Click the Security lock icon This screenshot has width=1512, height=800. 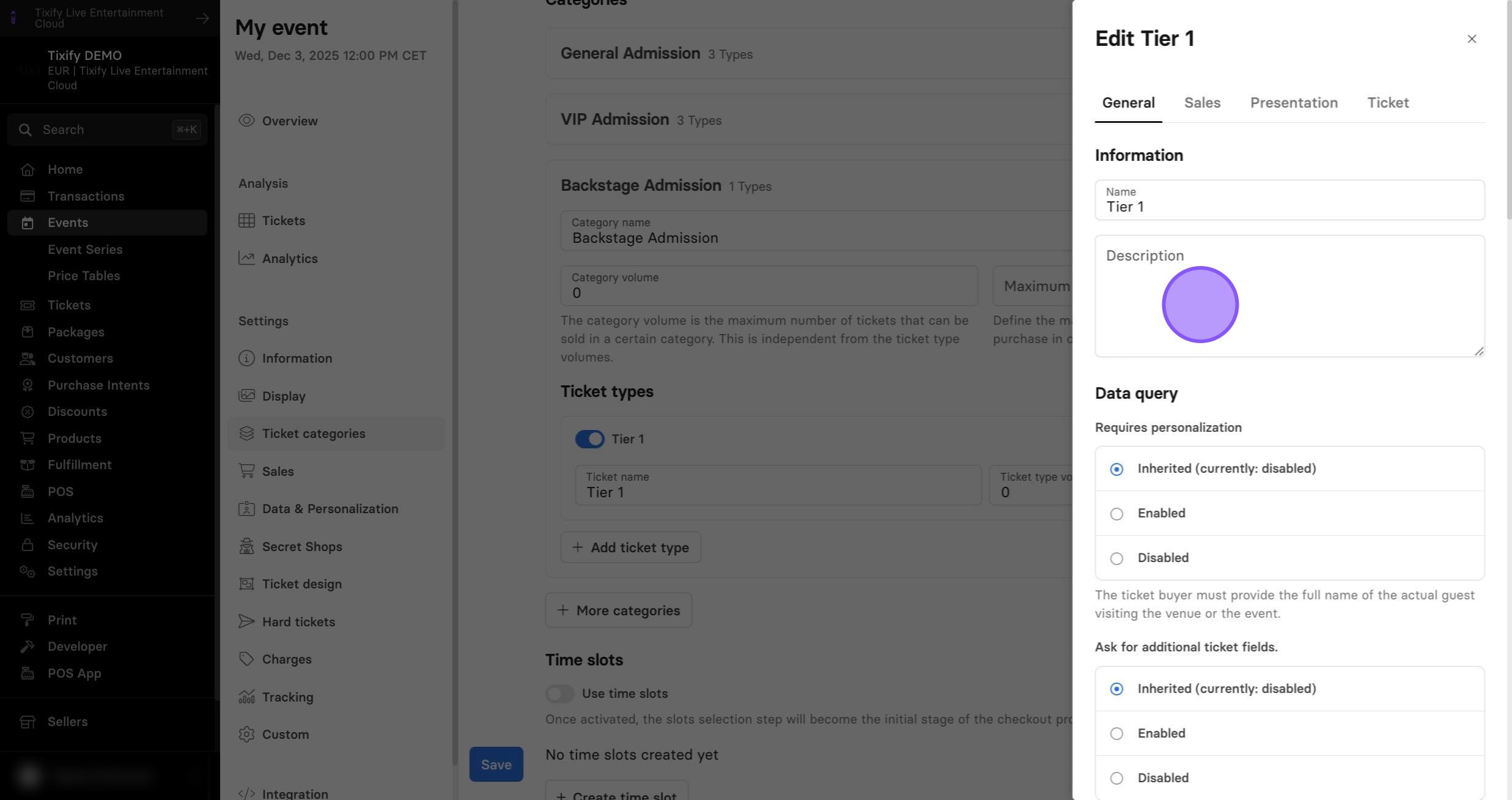tap(28, 545)
